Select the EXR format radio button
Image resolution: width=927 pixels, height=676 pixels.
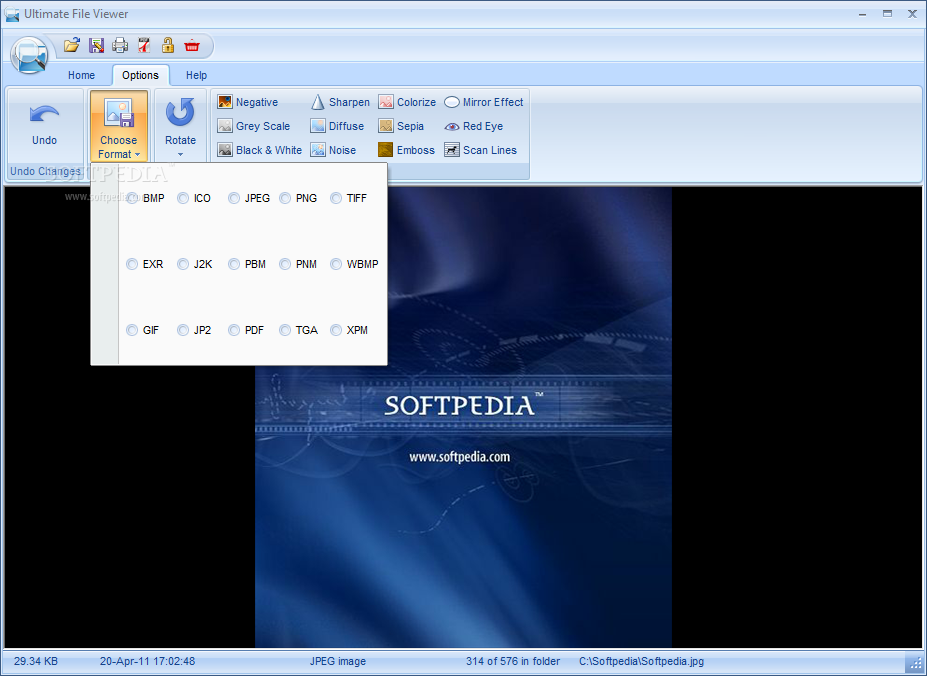pyautogui.click(x=132, y=264)
